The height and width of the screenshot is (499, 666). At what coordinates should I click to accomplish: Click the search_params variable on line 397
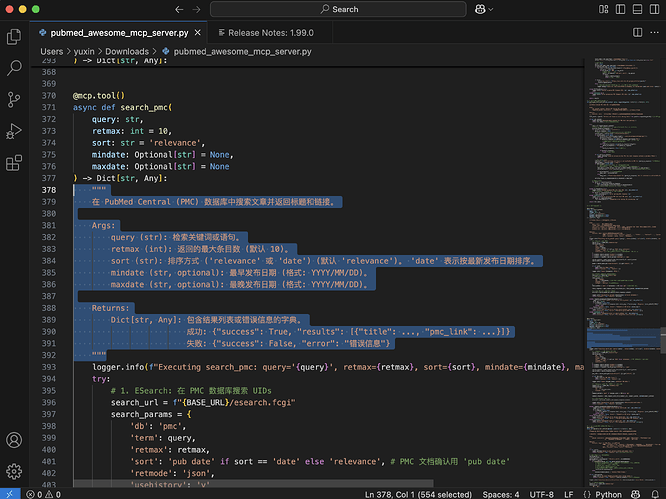pyautogui.click(x=141, y=414)
